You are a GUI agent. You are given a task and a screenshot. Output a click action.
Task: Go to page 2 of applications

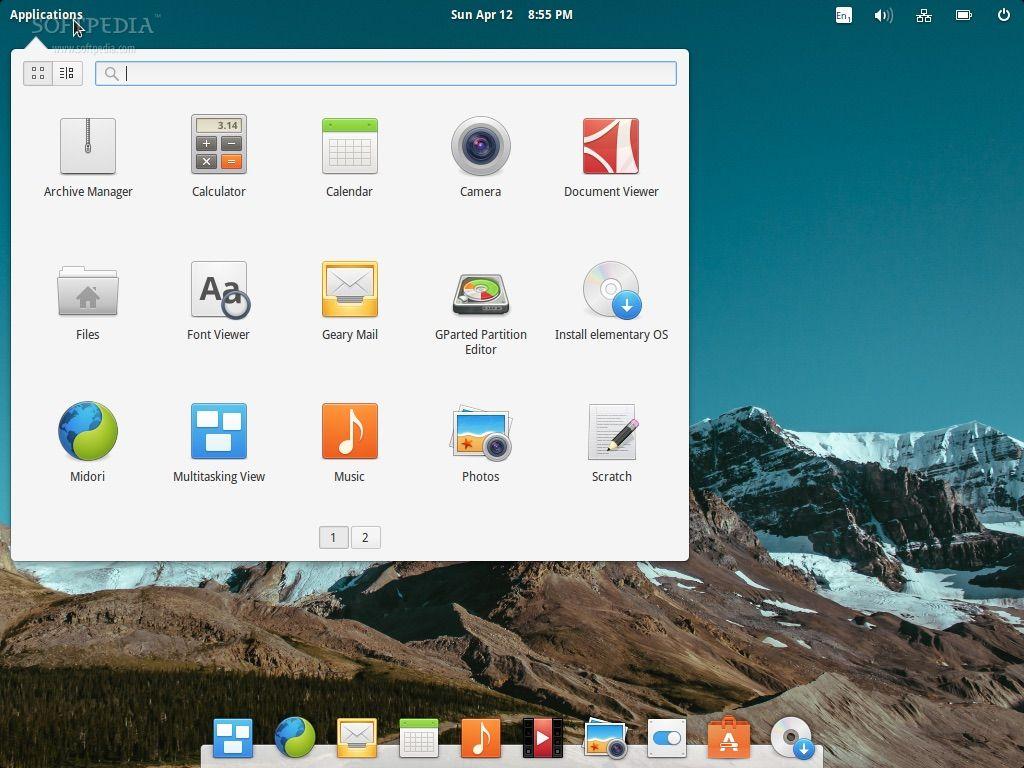(365, 537)
